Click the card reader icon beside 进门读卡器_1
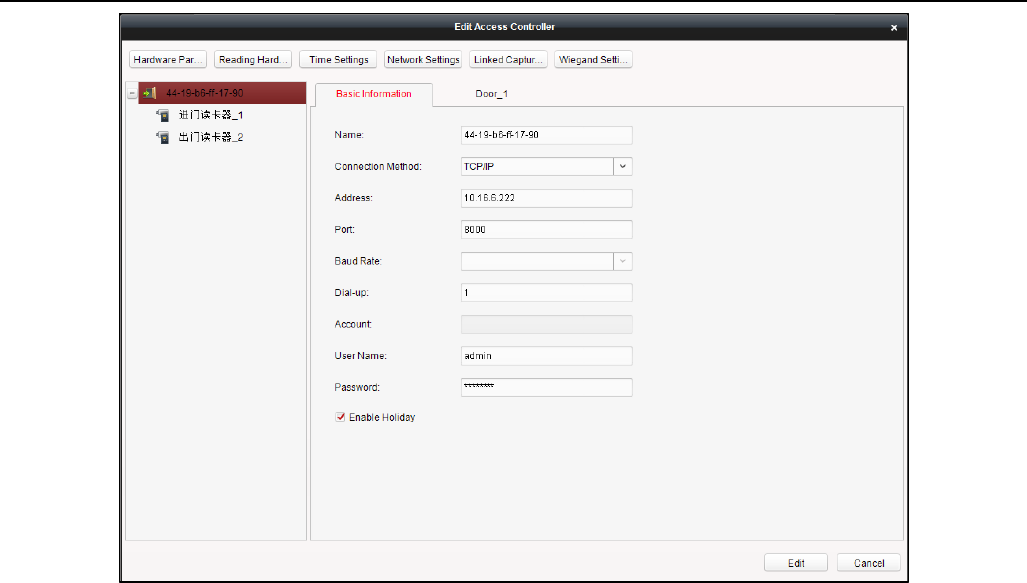Viewport: 1027px width, 583px height. click(162, 115)
